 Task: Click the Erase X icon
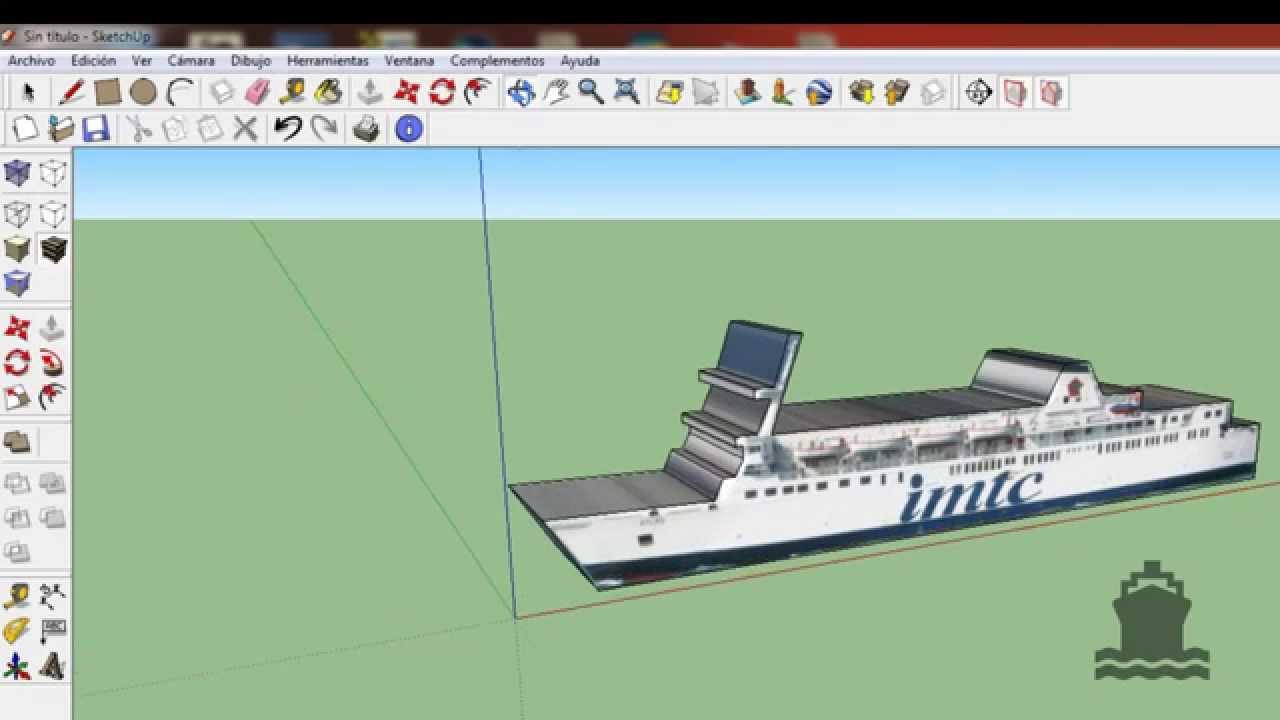(245, 128)
